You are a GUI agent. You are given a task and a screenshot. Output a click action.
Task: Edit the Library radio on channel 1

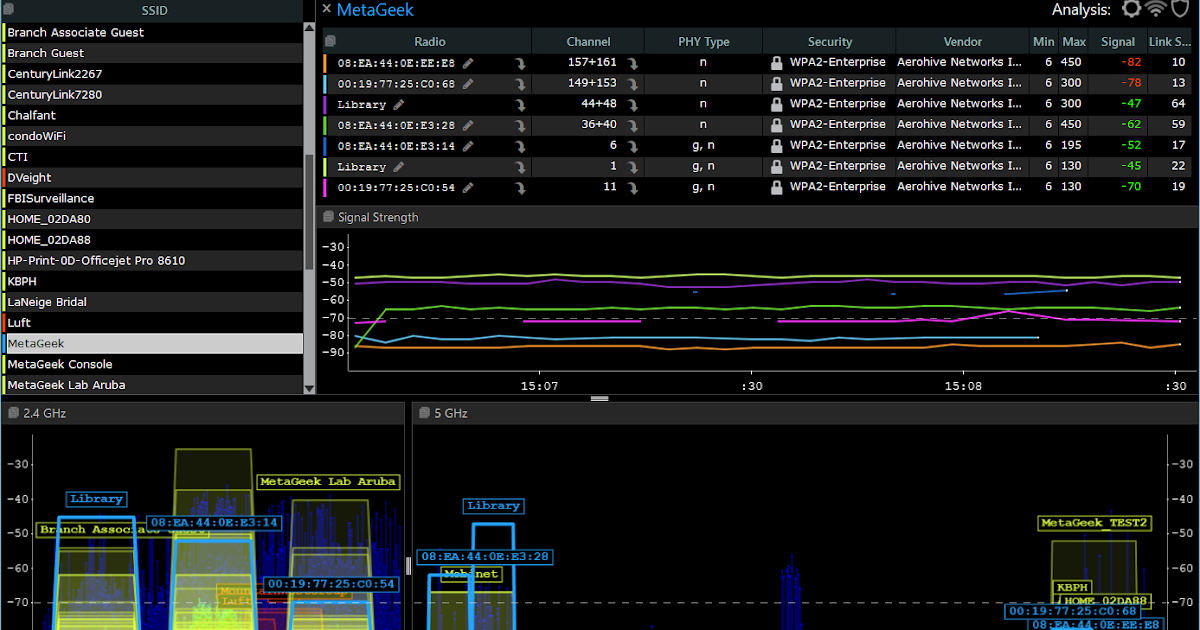(x=398, y=166)
